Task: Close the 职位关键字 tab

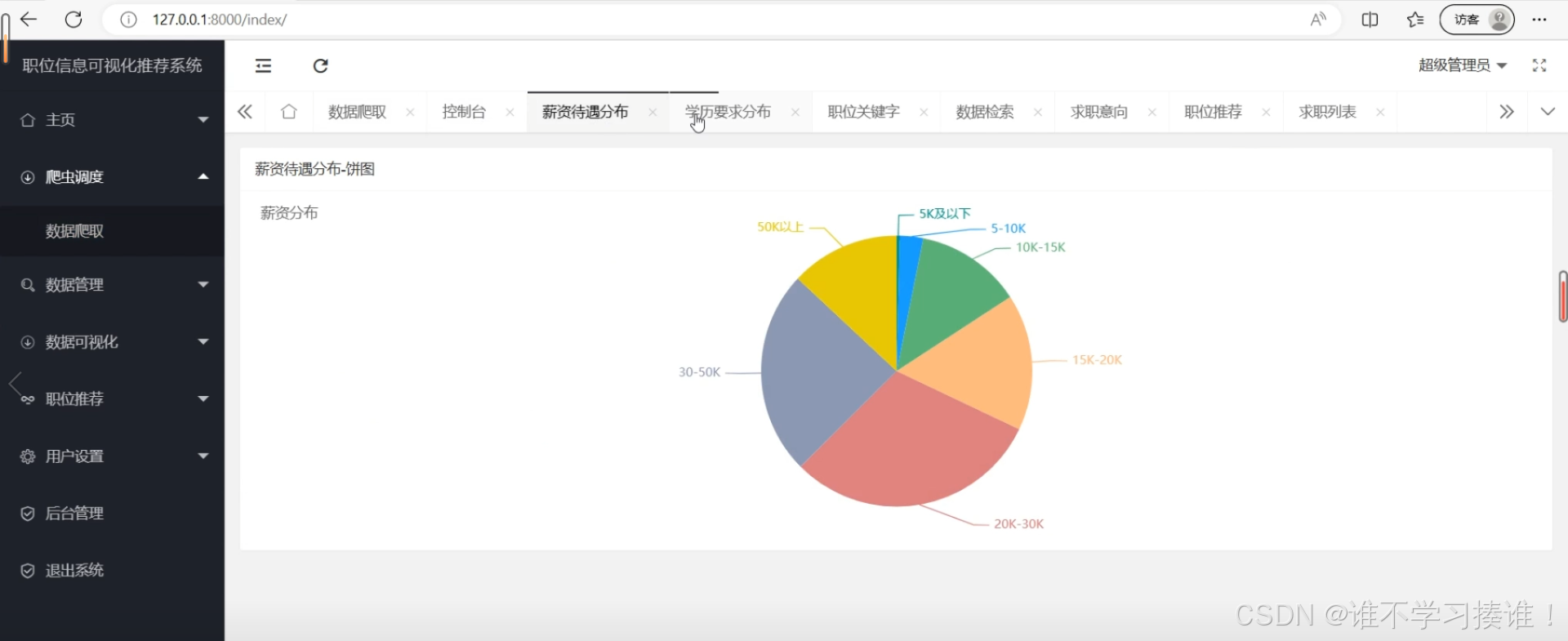Action: (924, 113)
